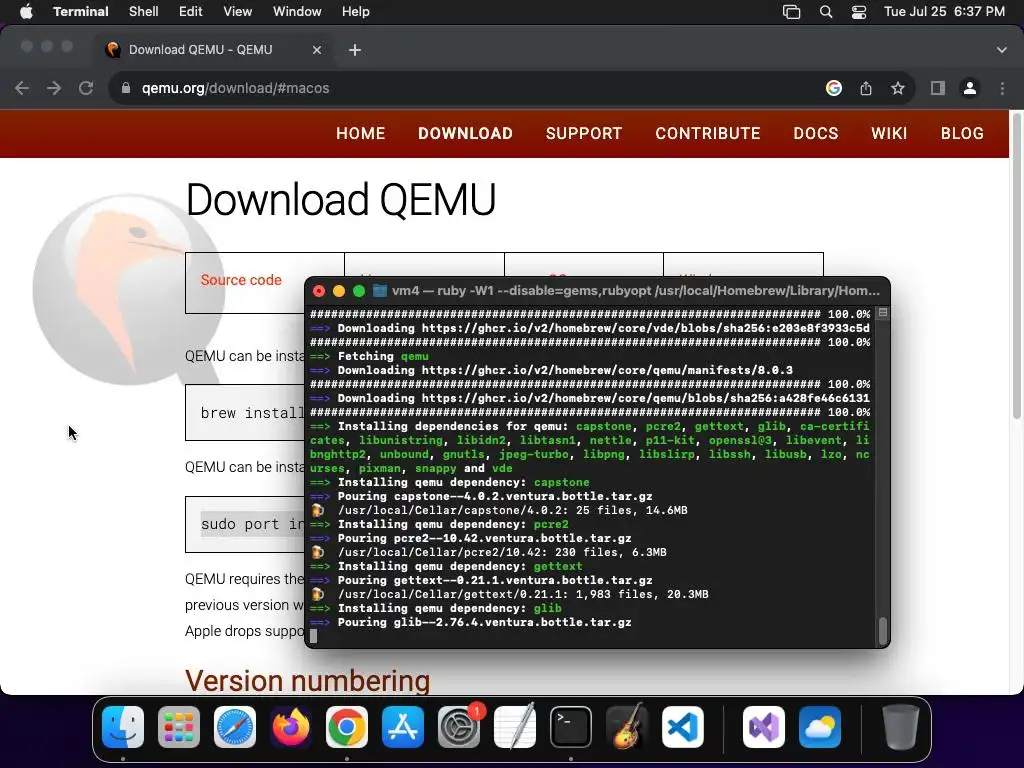View site security lock info
The height and width of the screenshot is (768, 1024).
126,88
